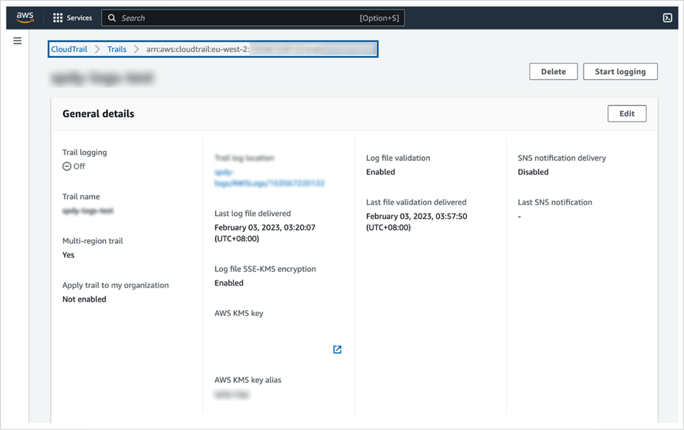Click the General details heading

(x=98, y=114)
